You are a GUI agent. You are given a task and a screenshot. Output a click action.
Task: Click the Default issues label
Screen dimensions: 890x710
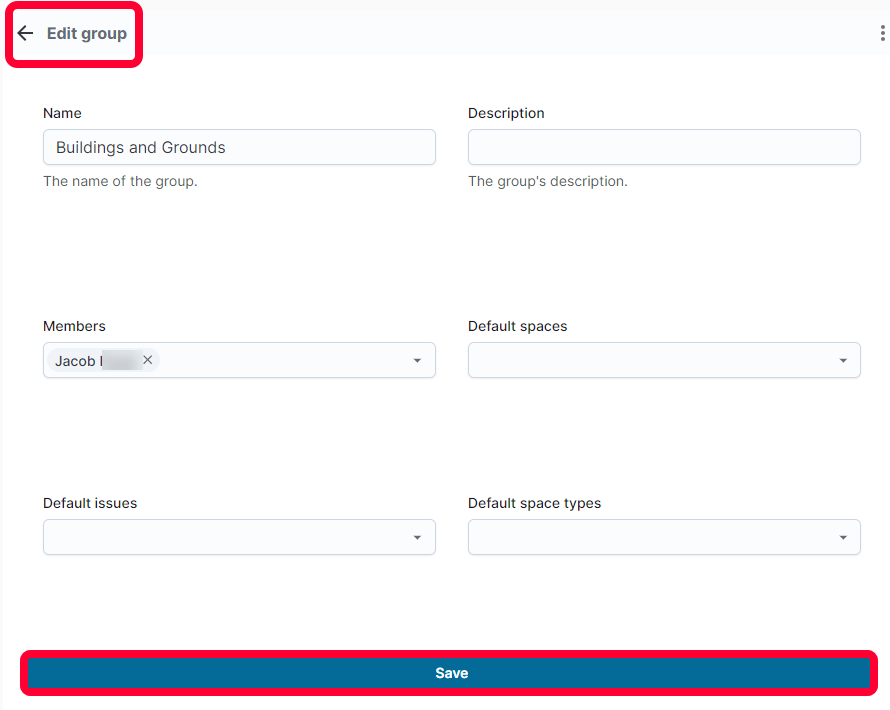(90, 503)
